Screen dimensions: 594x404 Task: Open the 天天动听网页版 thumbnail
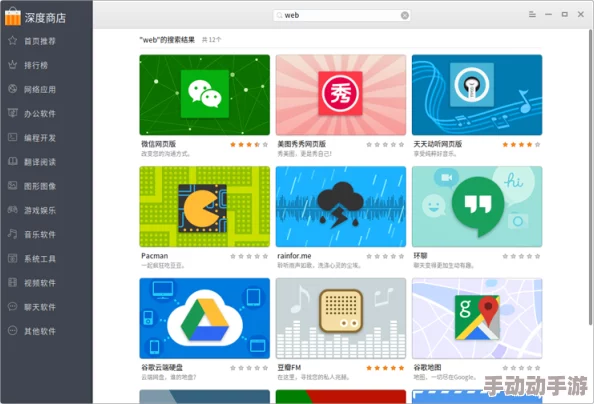[477, 95]
